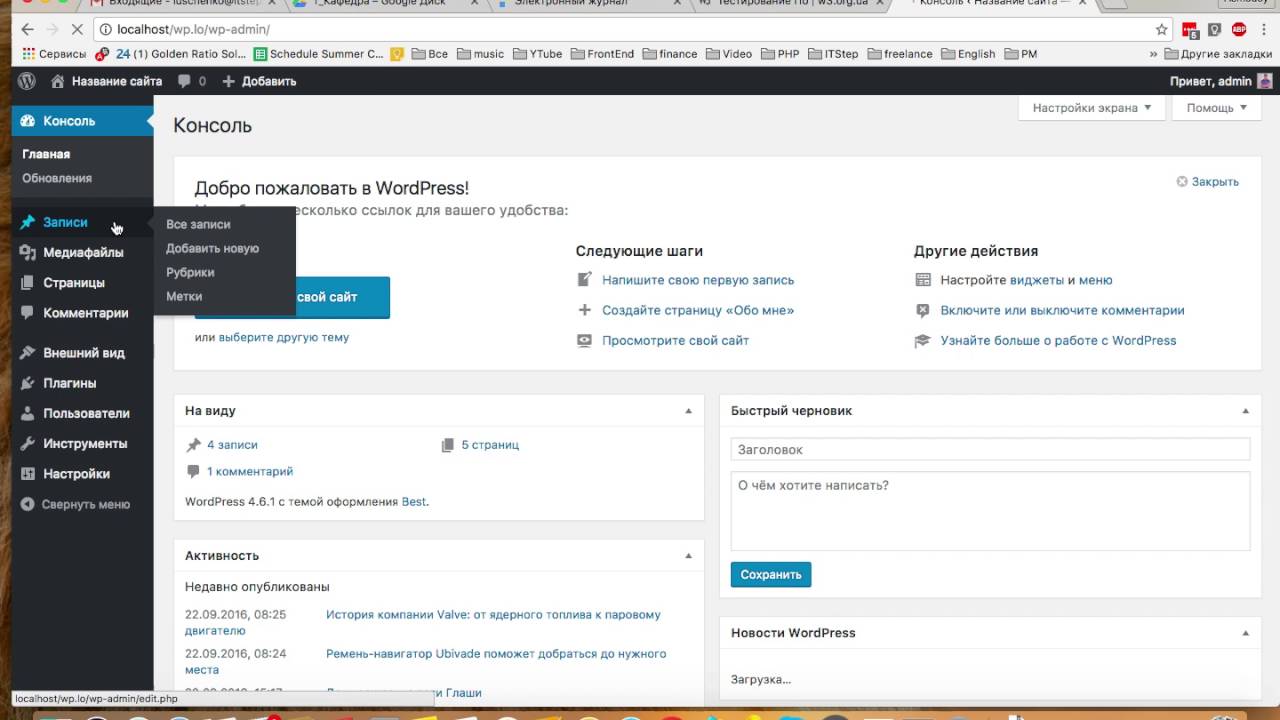The height and width of the screenshot is (720, 1280).
Task: Open the «Плагины» plugins menu
Action: coord(82,383)
